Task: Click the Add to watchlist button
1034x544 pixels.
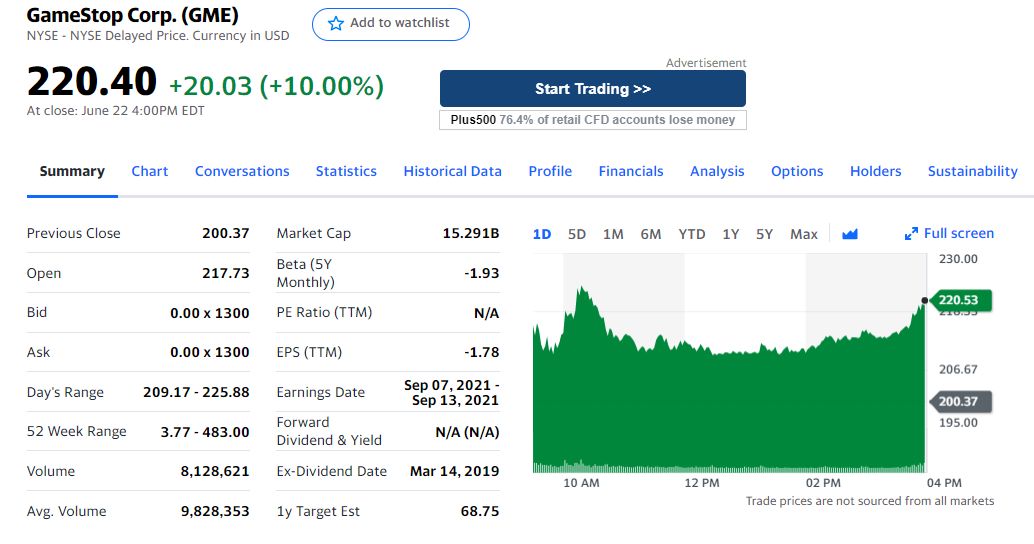Action: pyautogui.click(x=391, y=24)
